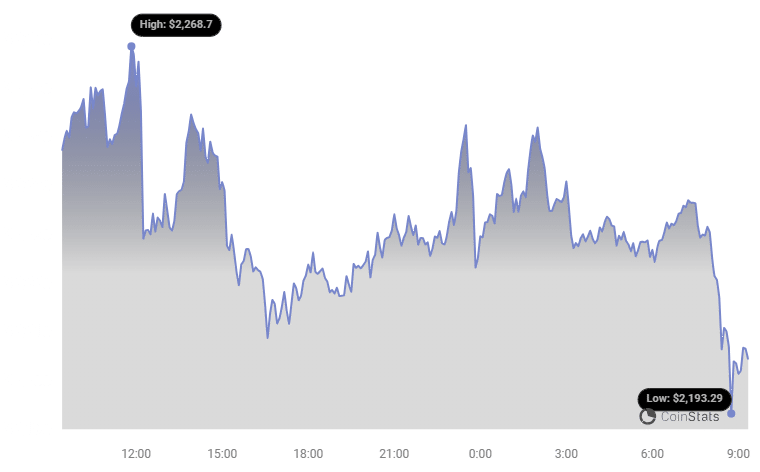
Task: Click the CoinStats watermark text
Action: (x=689, y=416)
